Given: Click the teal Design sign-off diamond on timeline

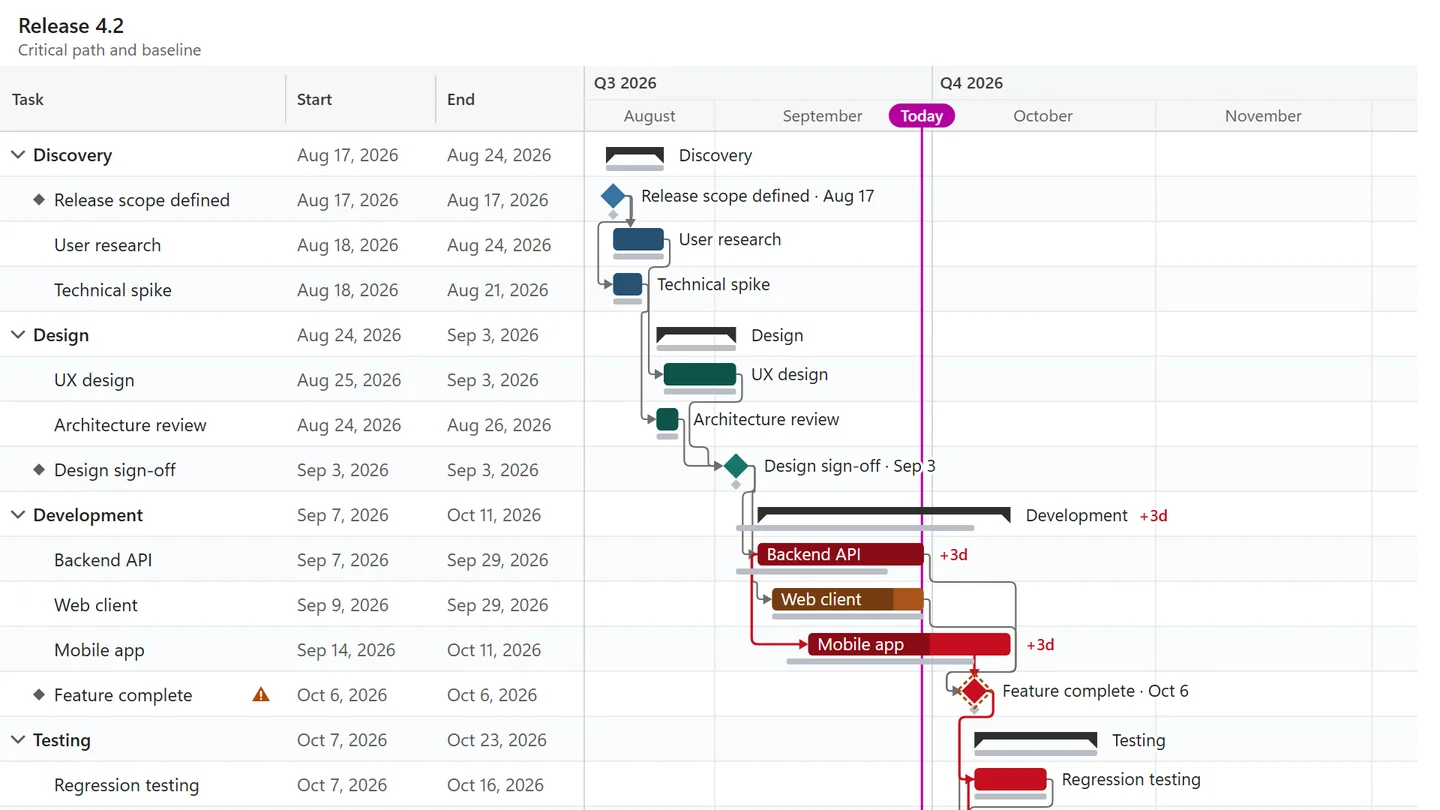Looking at the screenshot, I should point(736,466).
